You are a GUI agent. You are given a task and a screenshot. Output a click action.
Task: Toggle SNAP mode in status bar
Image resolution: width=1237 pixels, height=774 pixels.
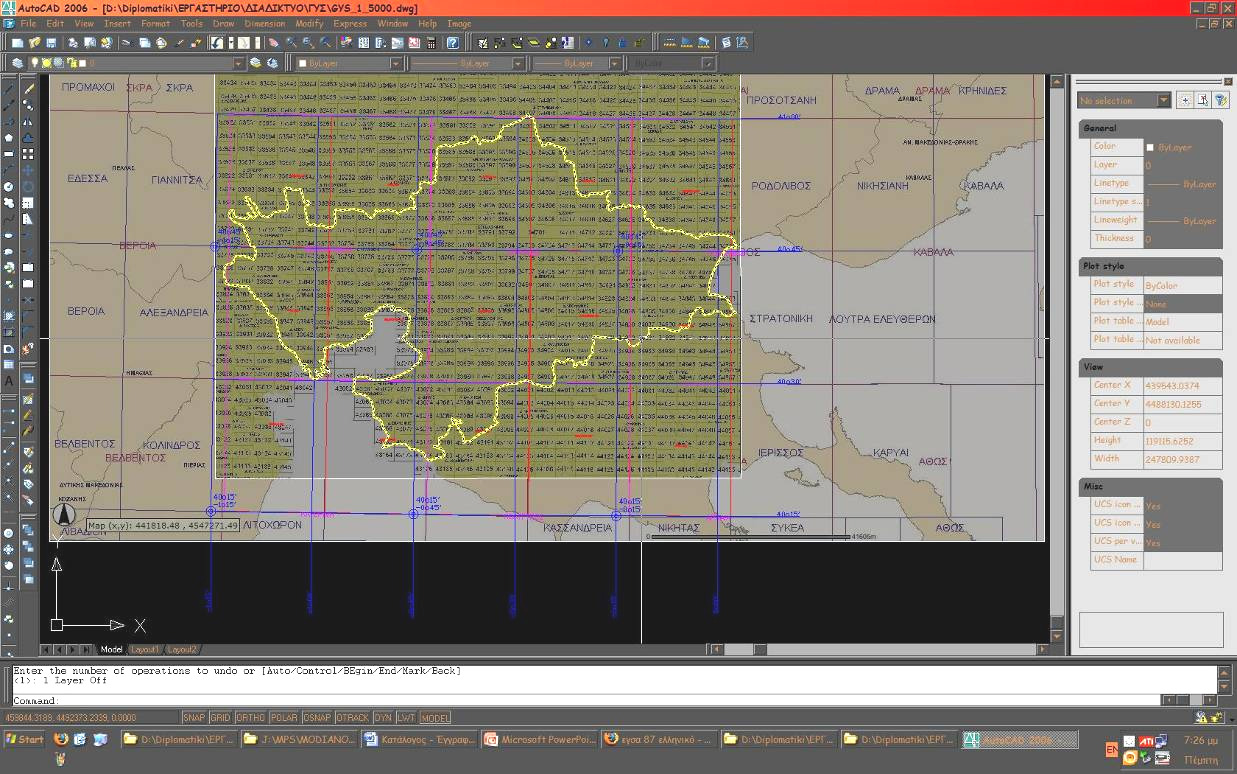(194, 717)
